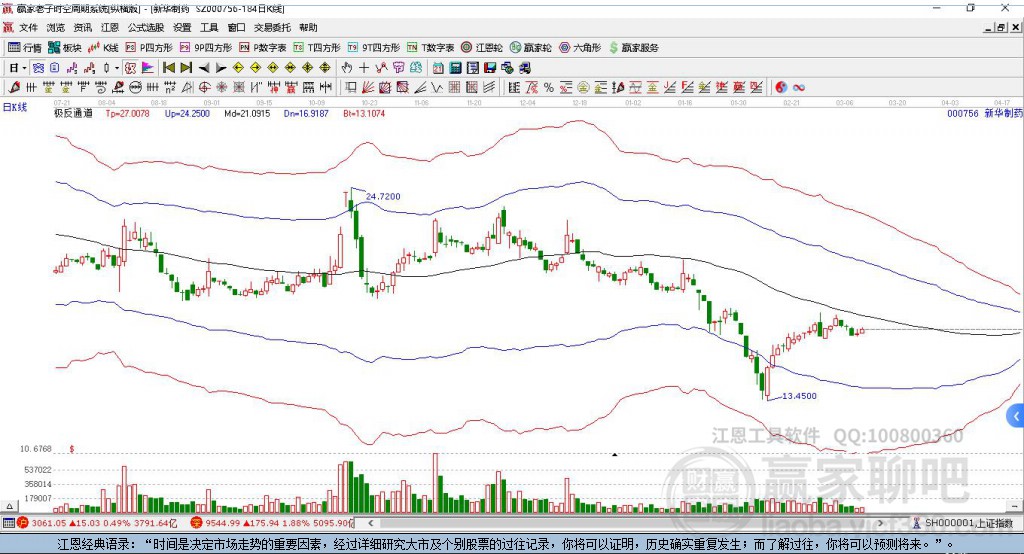Click the Tp=27.0078 value
This screenshot has height=554, width=1024.
pyautogui.click(x=127, y=113)
